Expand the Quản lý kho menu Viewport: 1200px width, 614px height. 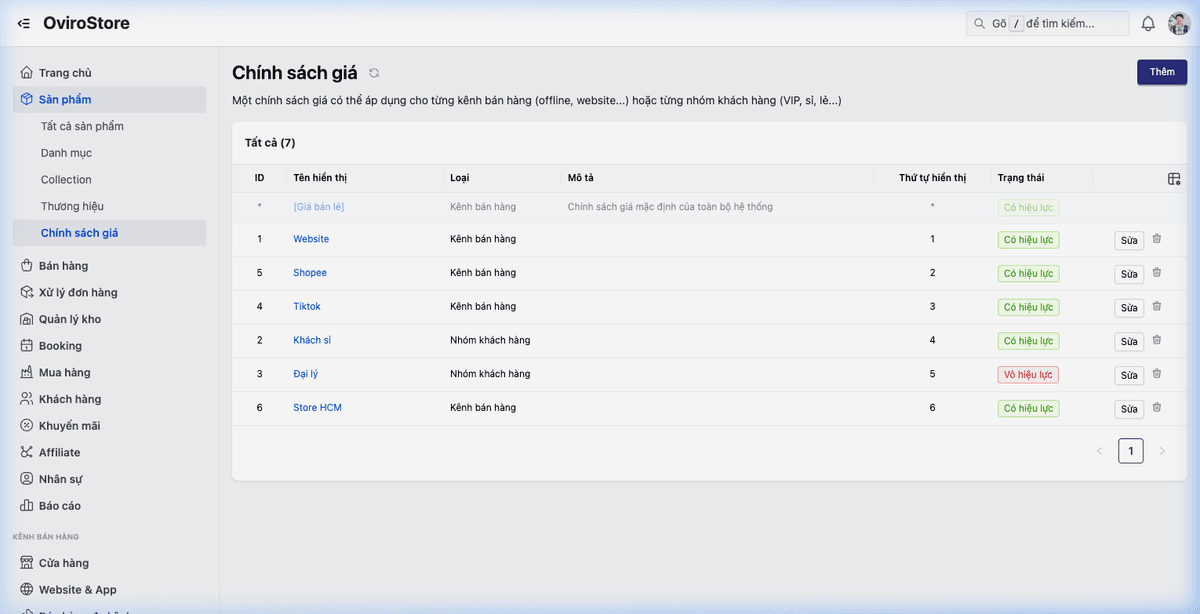(x=69, y=319)
